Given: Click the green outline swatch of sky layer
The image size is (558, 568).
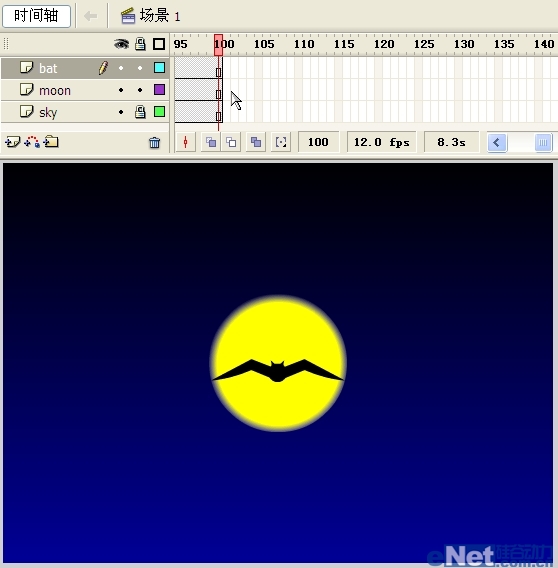Looking at the screenshot, I should pos(159,112).
